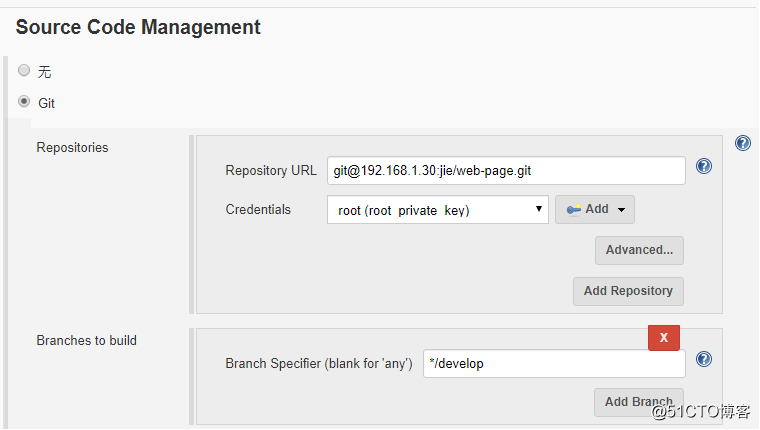Click the Advanced... button
The width and height of the screenshot is (760, 430).
[x=639, y=250]
